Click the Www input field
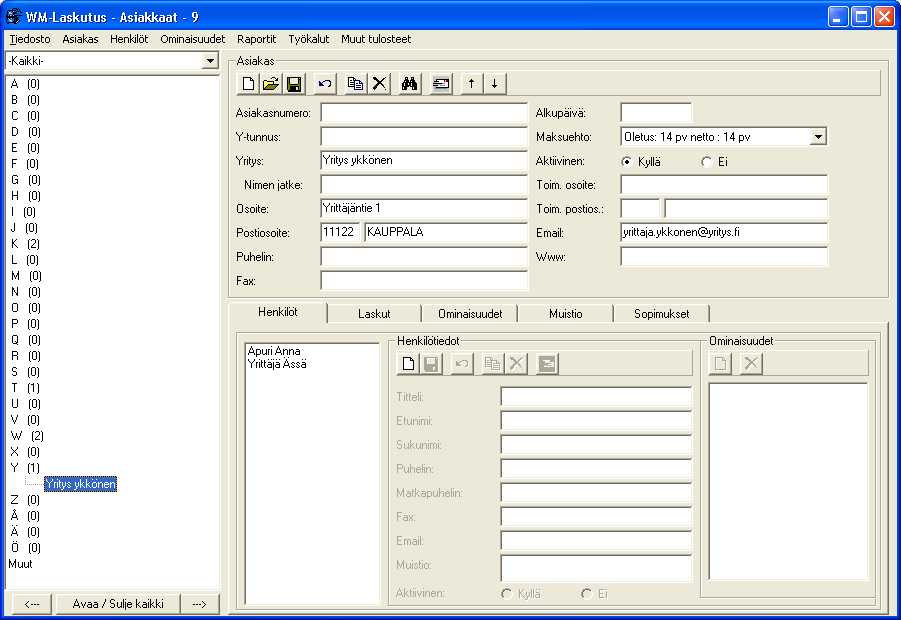901x620 pixels. click(x=724, y=257)
